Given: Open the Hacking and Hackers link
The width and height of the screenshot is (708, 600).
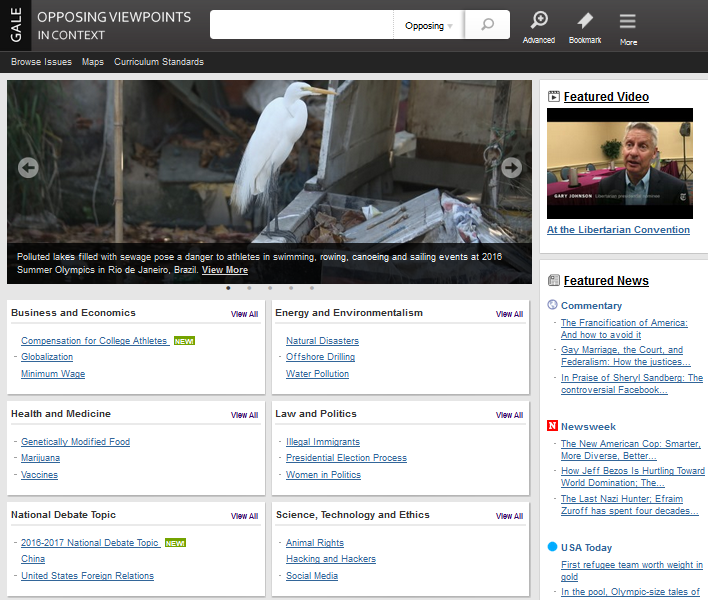Looking at the screenshot, I should pyautogui.click(x=331, y=559).
